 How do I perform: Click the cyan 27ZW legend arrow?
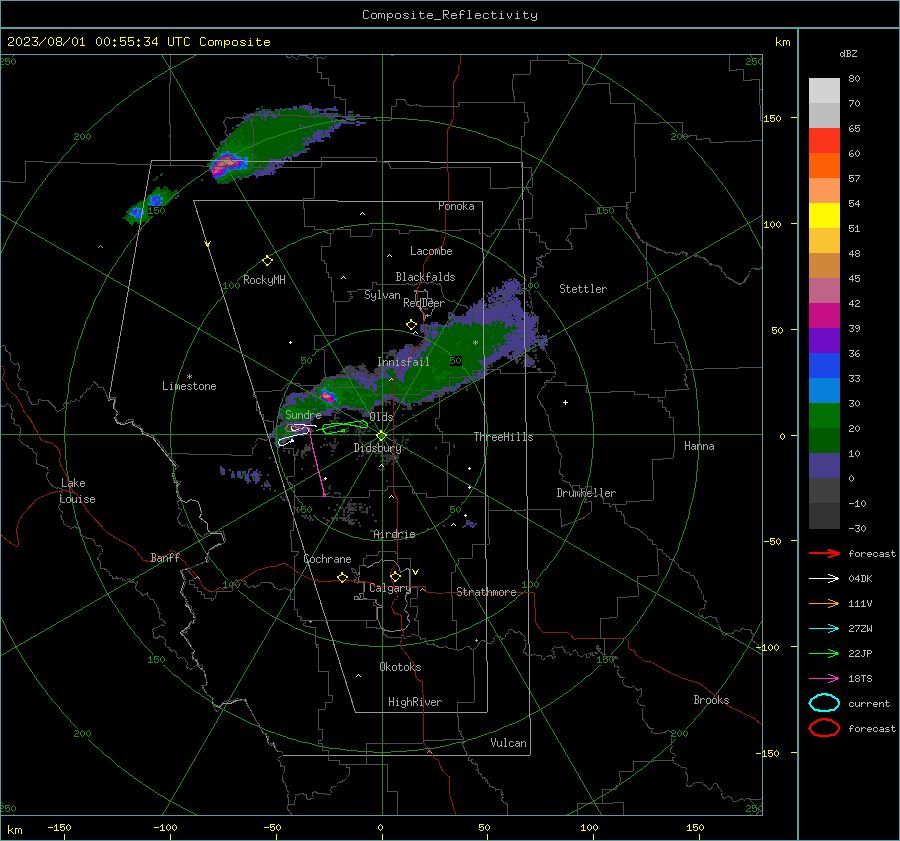tap(824, 628)
